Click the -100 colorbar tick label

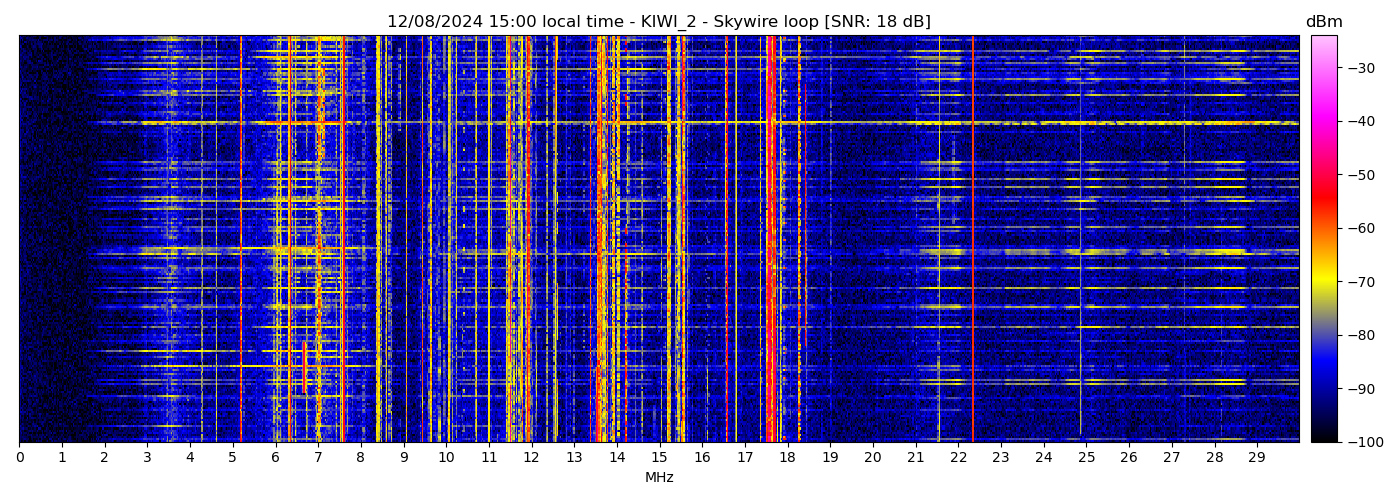pyautogui.click(x=1363, y=442)
